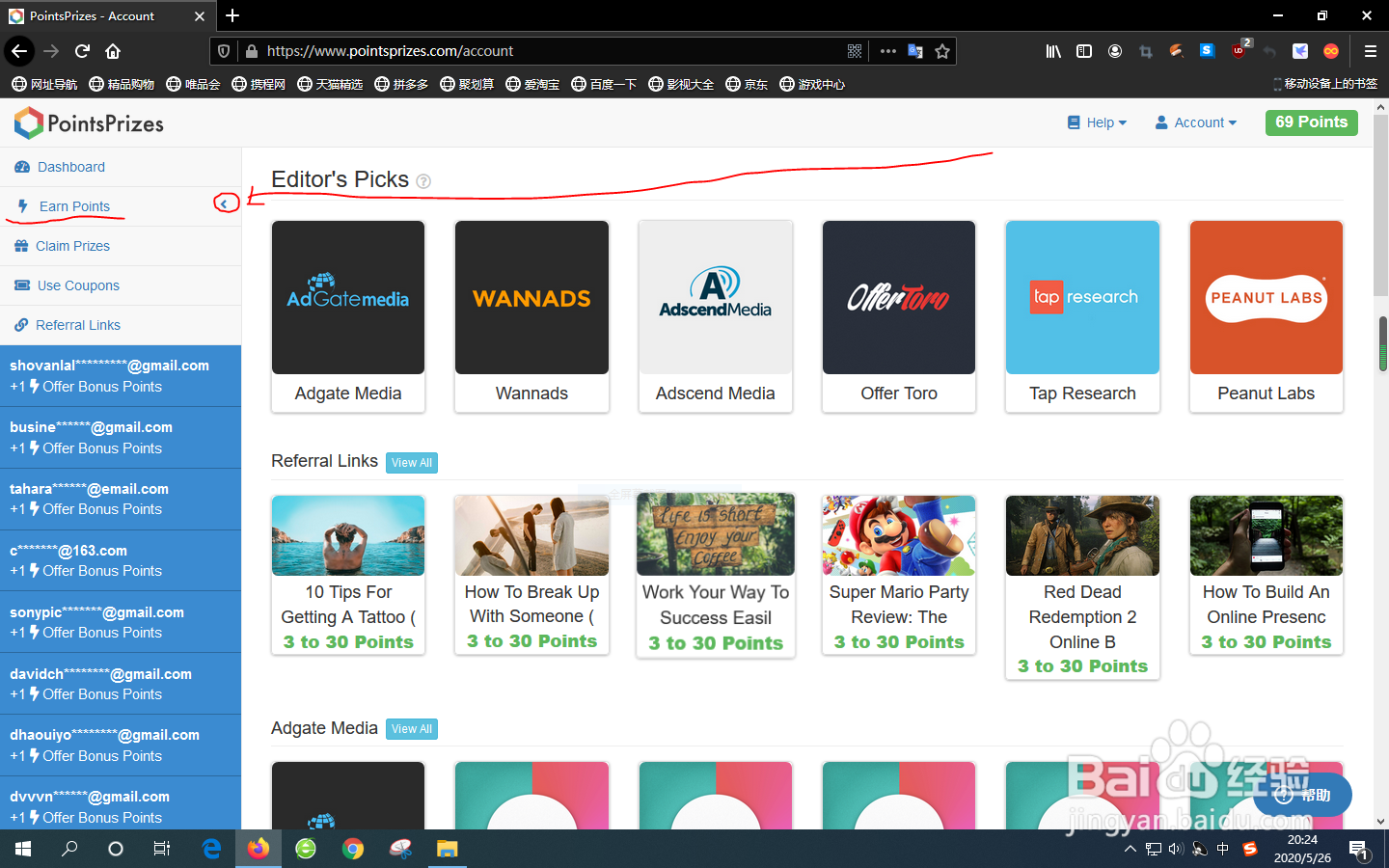Open the Firefox account icon
1389x868 pixels.
point(1115,51)
